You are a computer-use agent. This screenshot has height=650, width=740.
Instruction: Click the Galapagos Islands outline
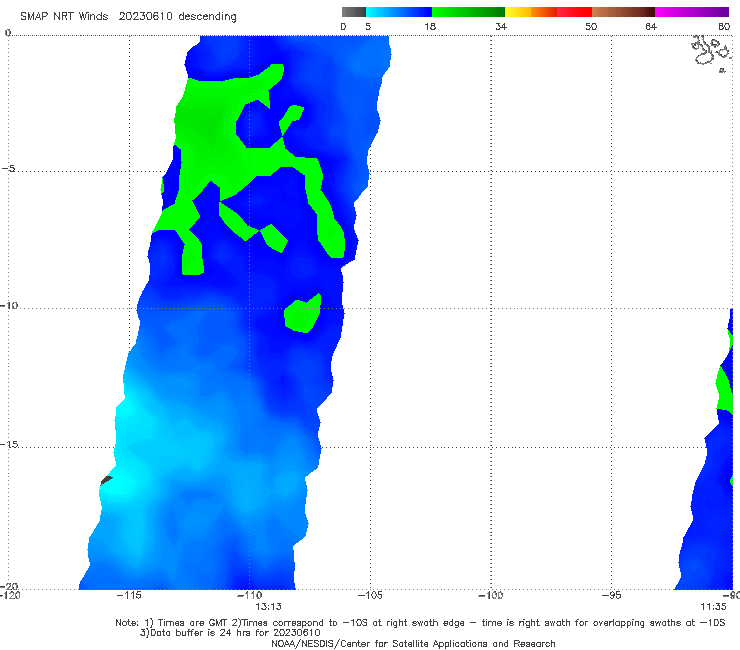click(x=712, y=51)
